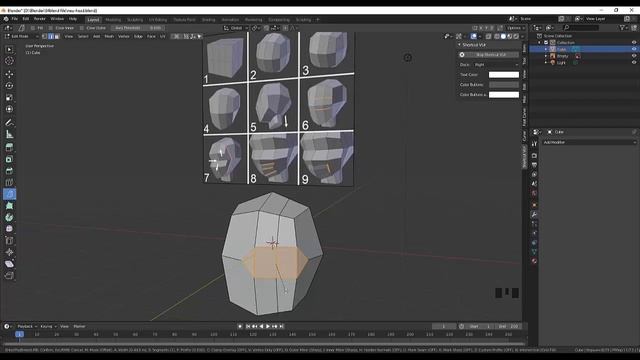The width and height of the screenshot is (640, 360).
Task: Toggle Collection visibility eye
Action: (x=634, y=42)
